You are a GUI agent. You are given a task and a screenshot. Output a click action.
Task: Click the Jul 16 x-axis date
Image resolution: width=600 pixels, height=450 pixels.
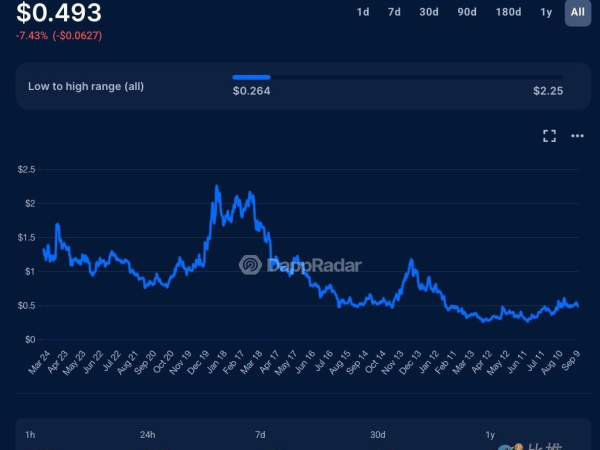click(324, 362)
